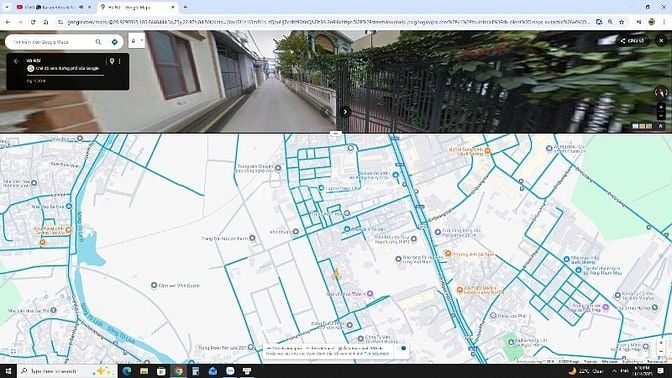Click the browser home button
672x378 pixels.
(x=46, y=22)
